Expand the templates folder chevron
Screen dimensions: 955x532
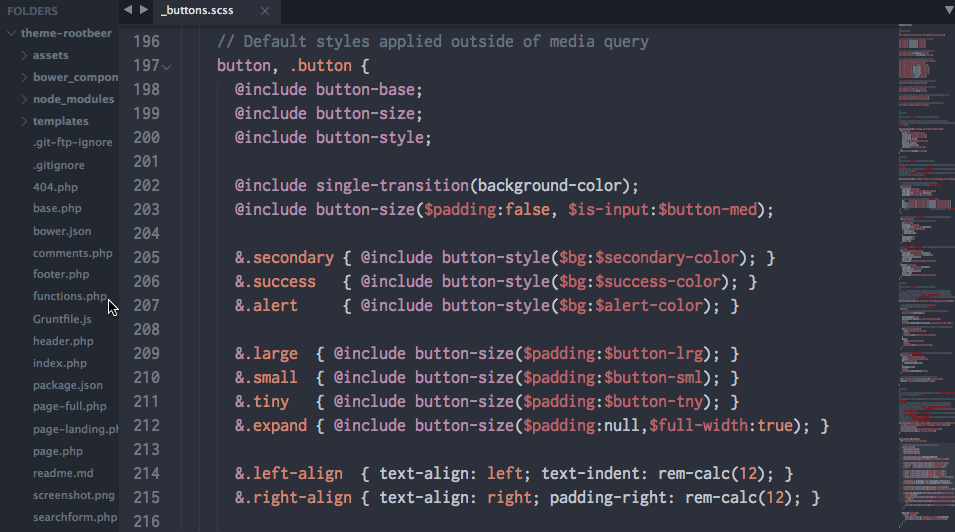coord(24,121)
